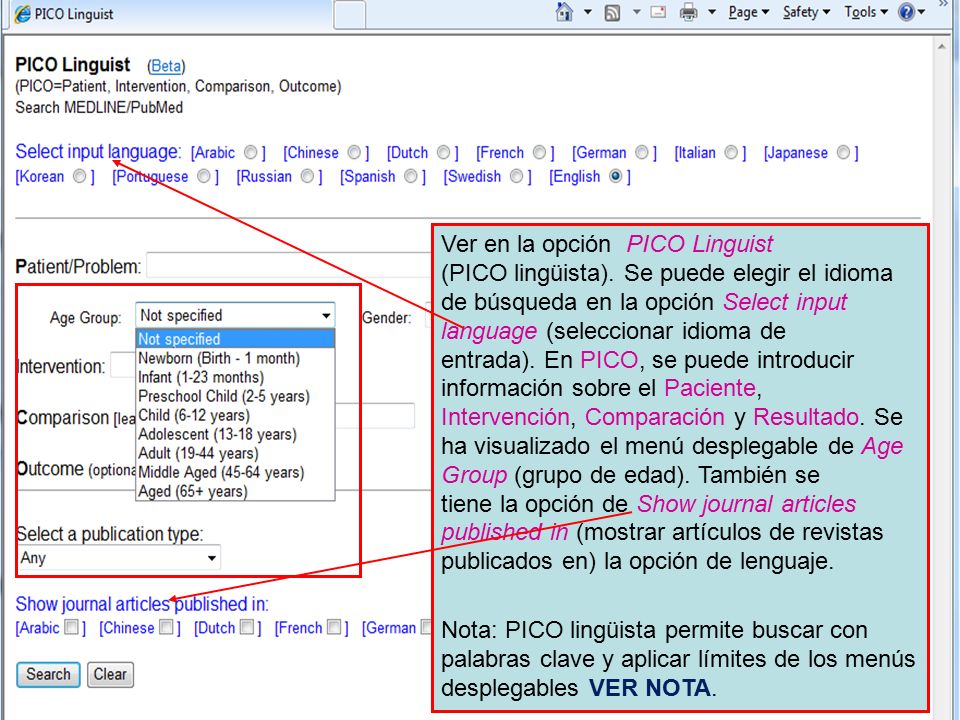This screenshot has width=960, height=720.
Task: Select Dutch as the input language
Action: (444, 152)
